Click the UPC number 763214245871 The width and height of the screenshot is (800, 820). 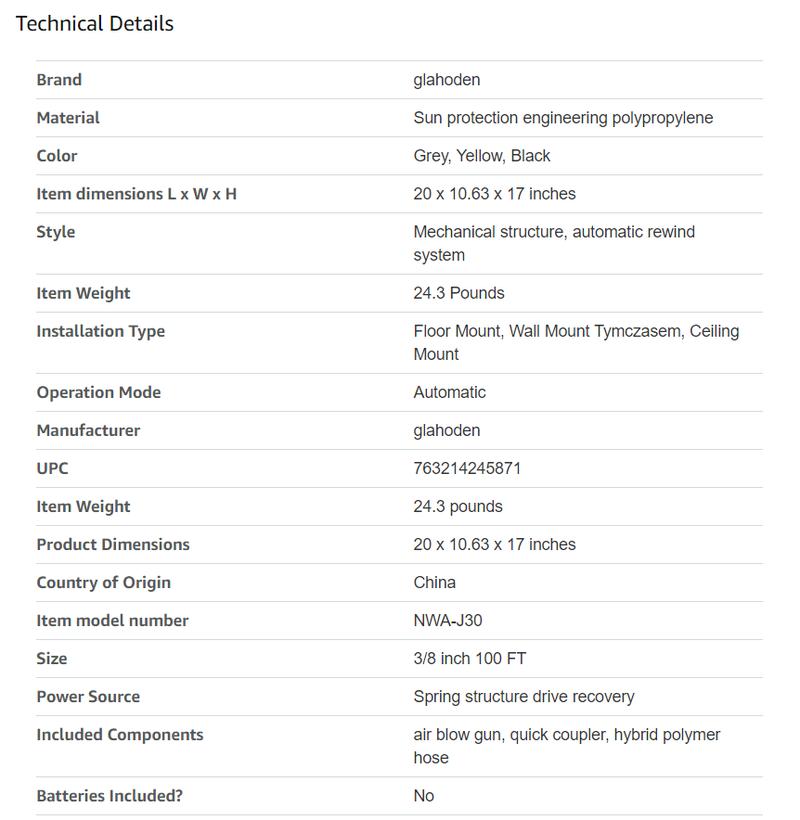[467, 468]
